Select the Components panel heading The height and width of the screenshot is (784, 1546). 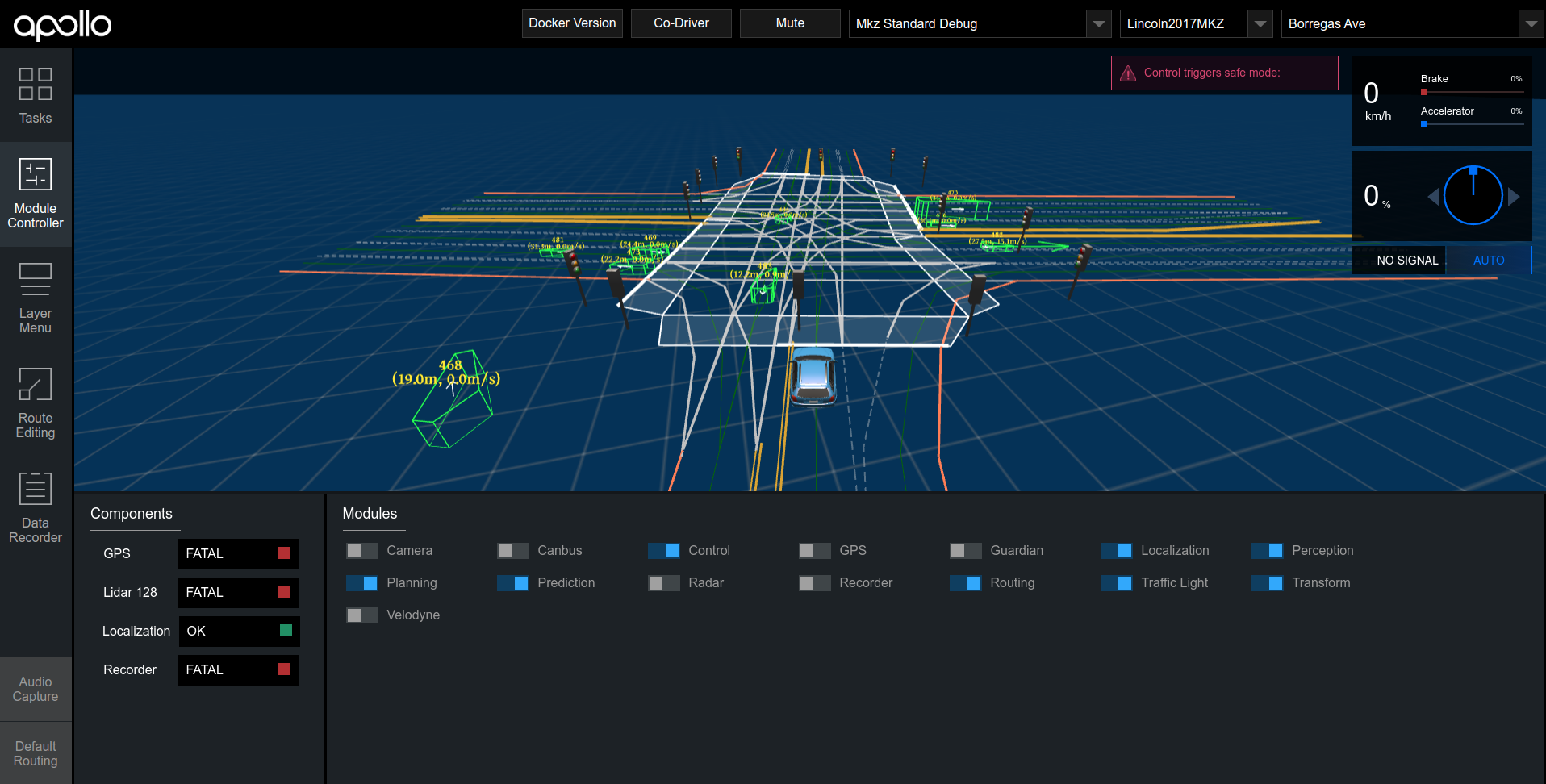(132, 514)
